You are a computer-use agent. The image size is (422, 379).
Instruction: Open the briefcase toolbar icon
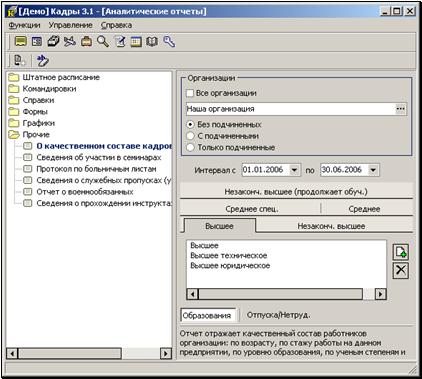(86, 42)
